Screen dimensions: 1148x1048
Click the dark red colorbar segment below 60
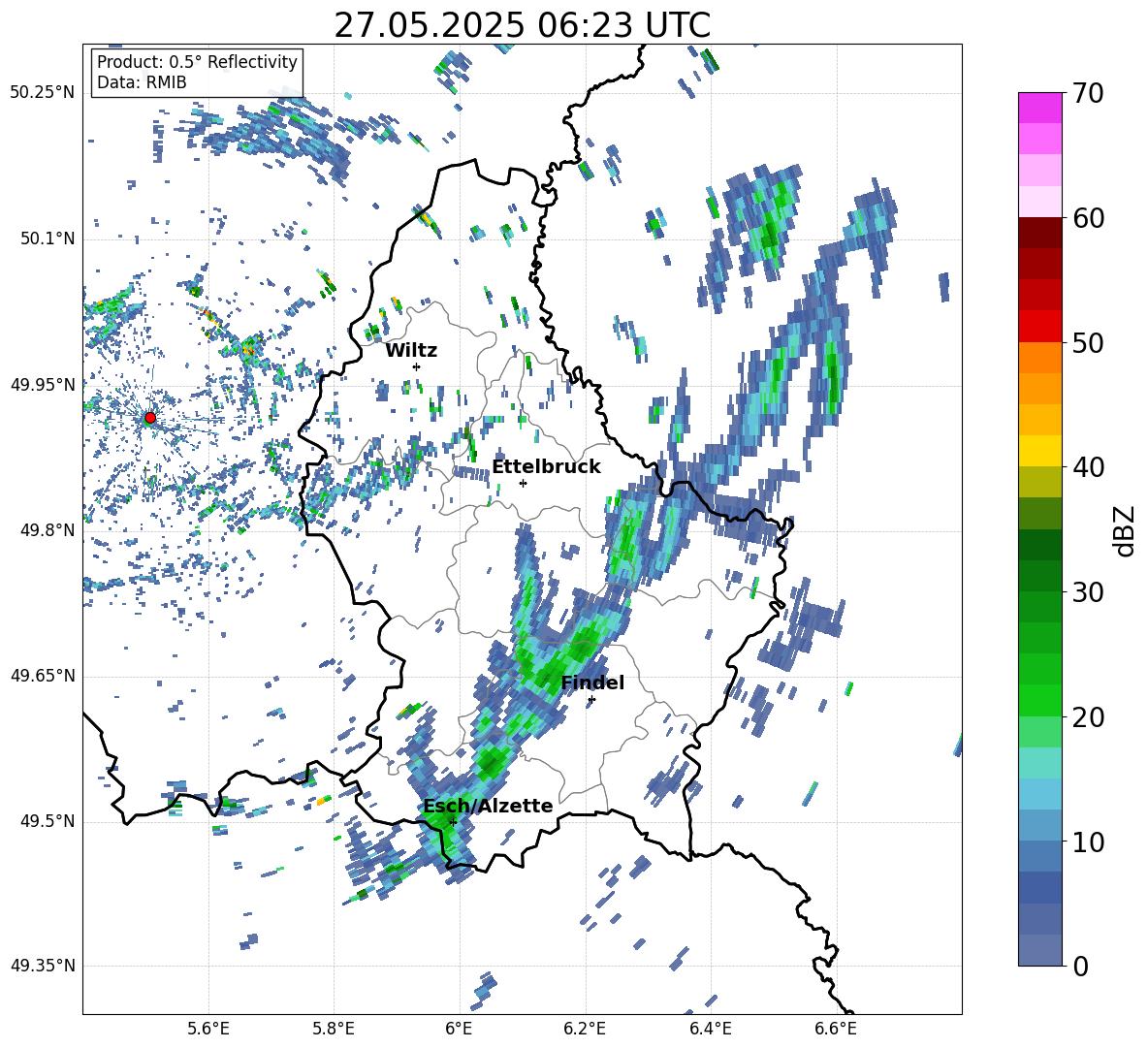tap(1039, 233)
